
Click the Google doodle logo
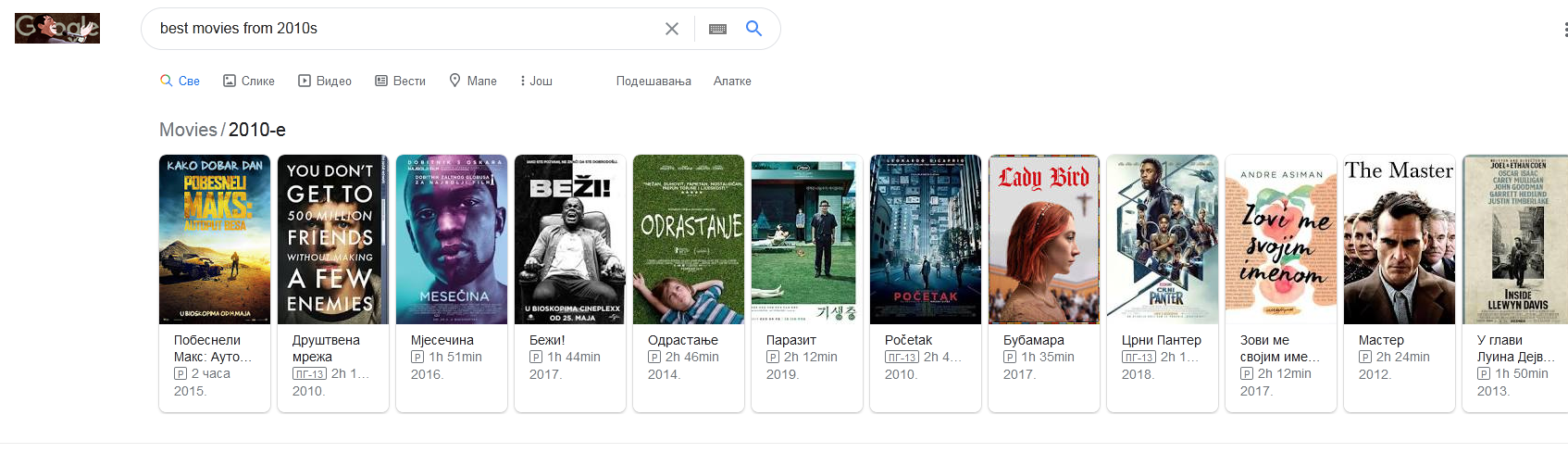[x=57, y=28]
